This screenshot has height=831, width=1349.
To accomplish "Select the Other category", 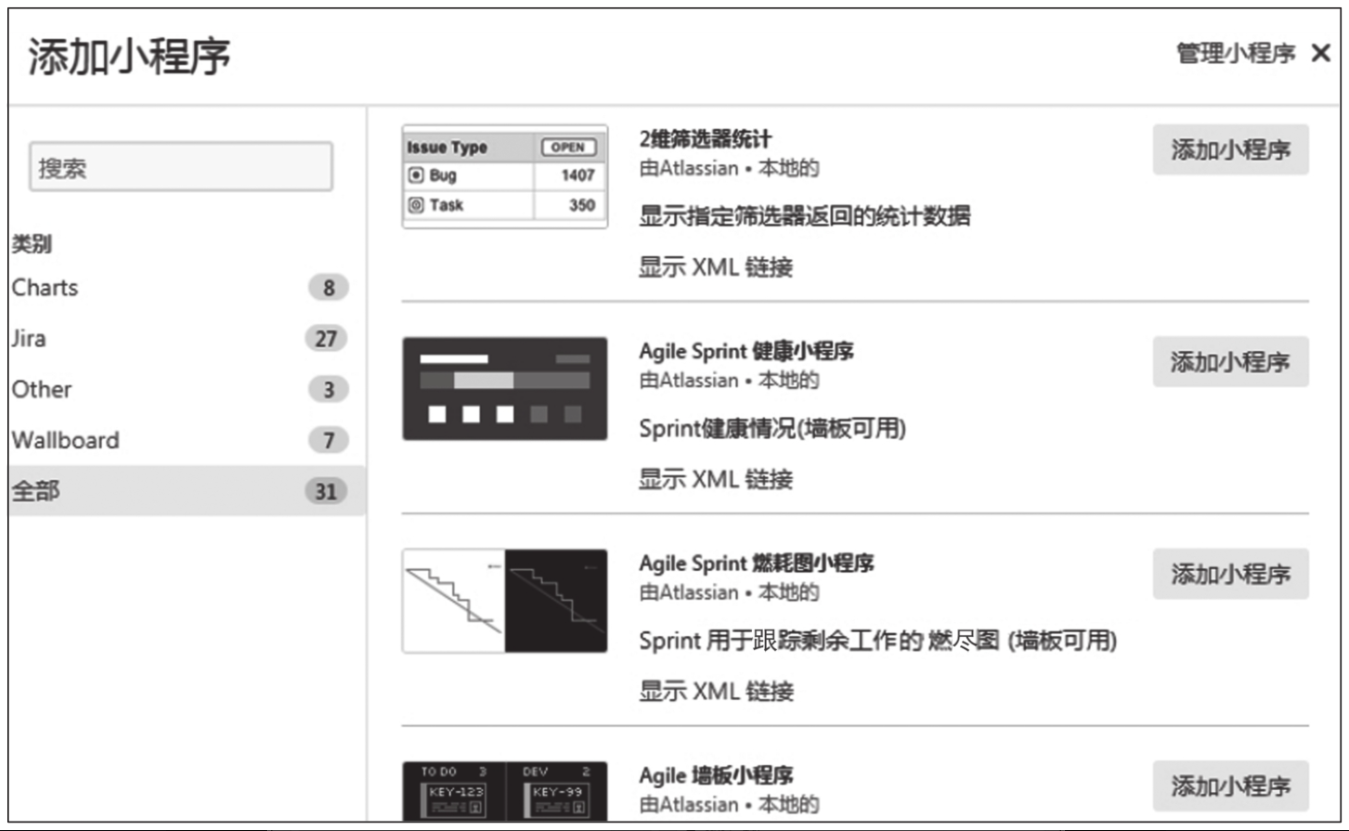I will 186,390.
